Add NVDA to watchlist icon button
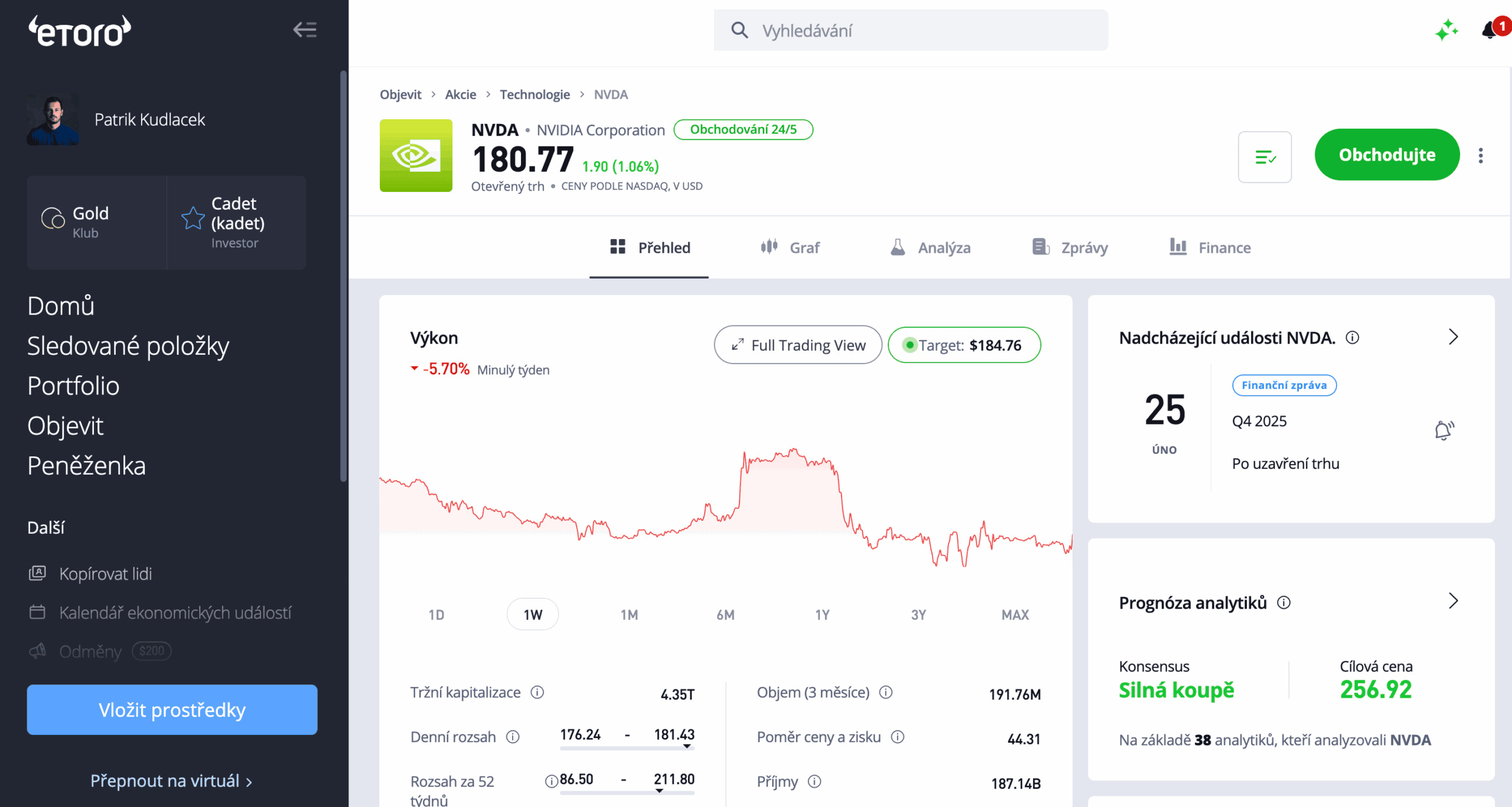This screenshot has height=807, width=1512. pyautogui.click(x=1265, y=156)
